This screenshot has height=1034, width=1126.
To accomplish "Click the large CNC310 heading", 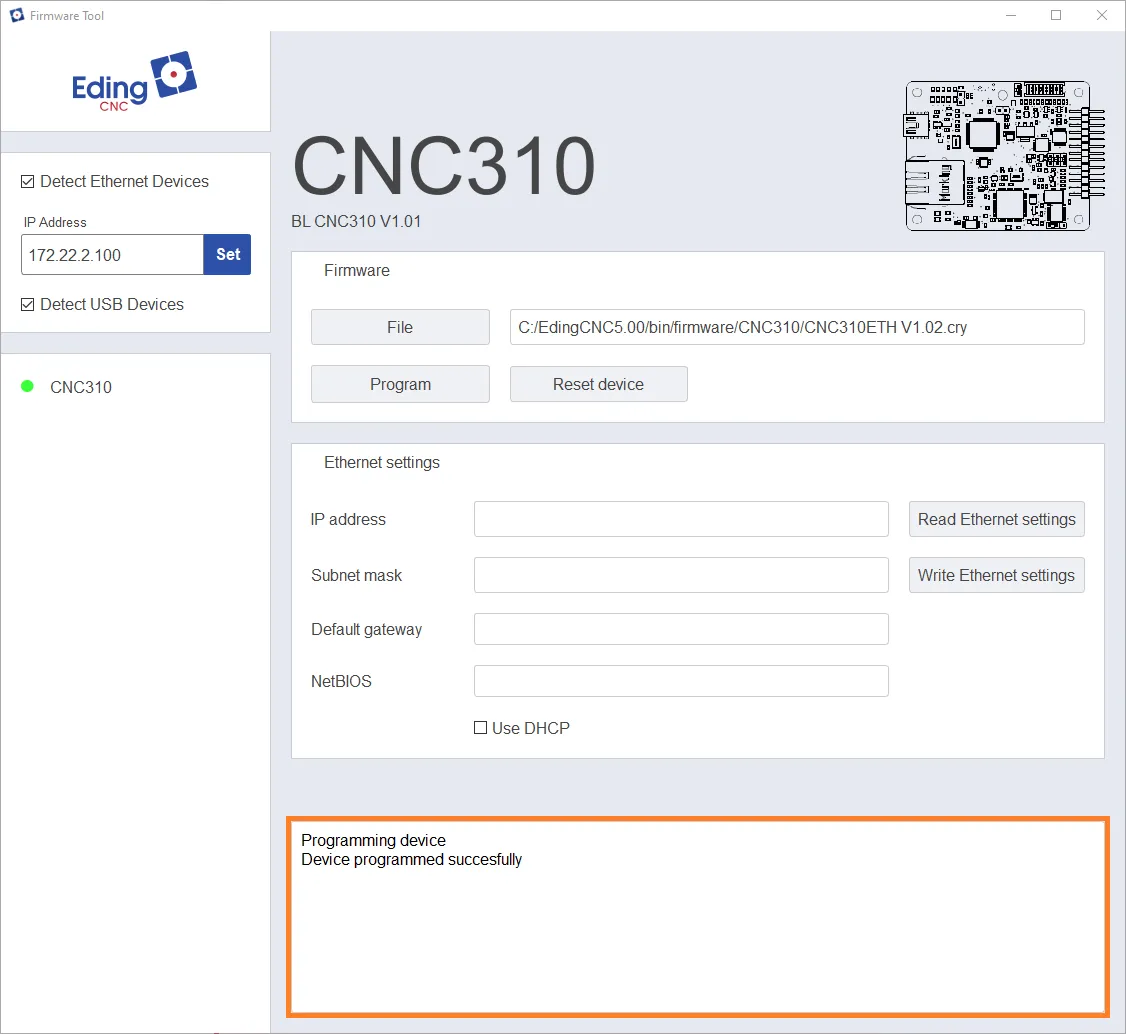I will pyautogui.click(x=445, y=166).
